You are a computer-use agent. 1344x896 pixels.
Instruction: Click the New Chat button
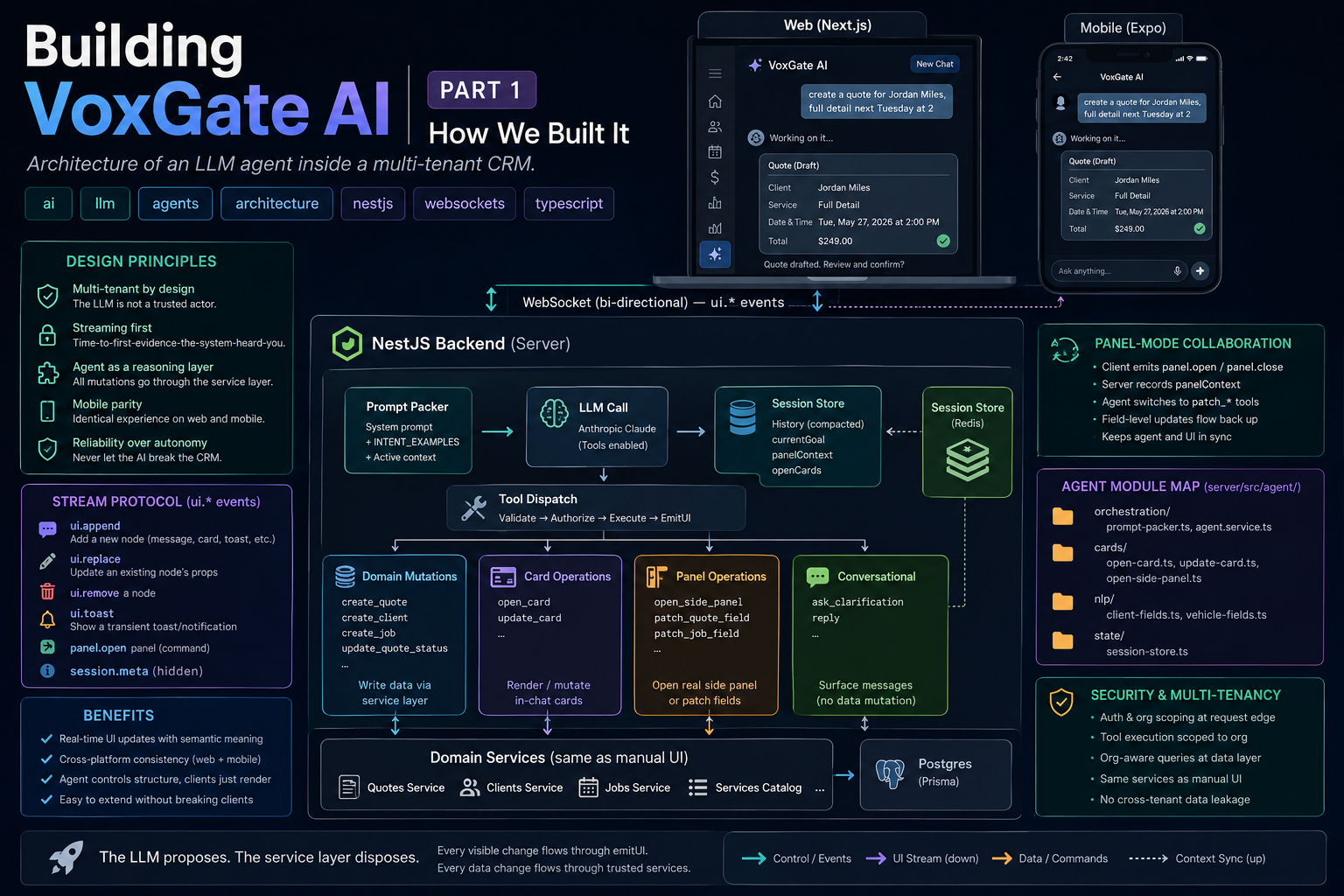coord(934,64)
